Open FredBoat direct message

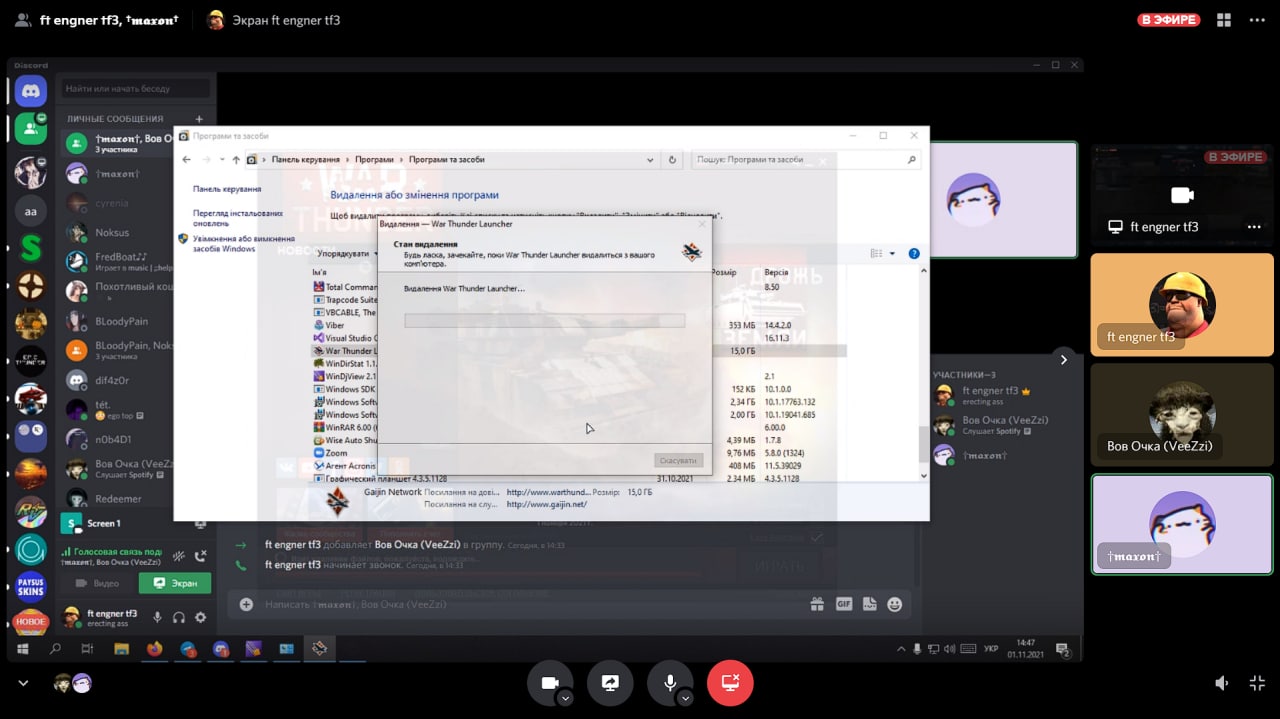pos(117,262)
